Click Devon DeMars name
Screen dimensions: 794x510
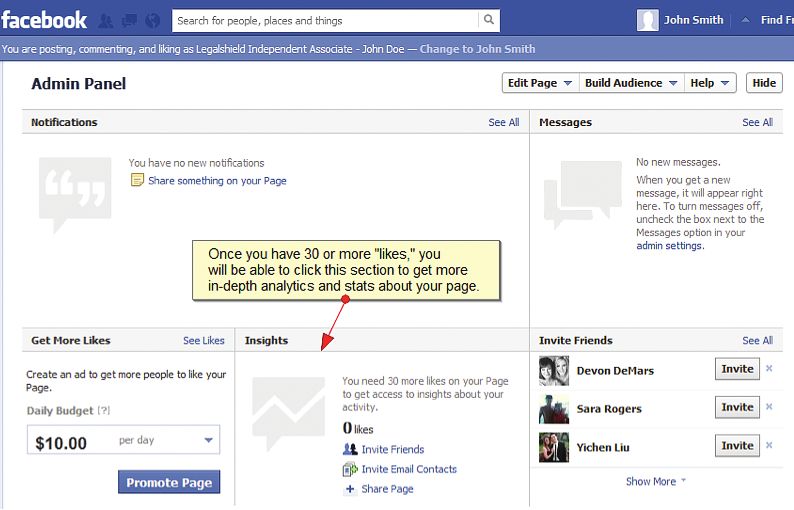click(615, 371)
